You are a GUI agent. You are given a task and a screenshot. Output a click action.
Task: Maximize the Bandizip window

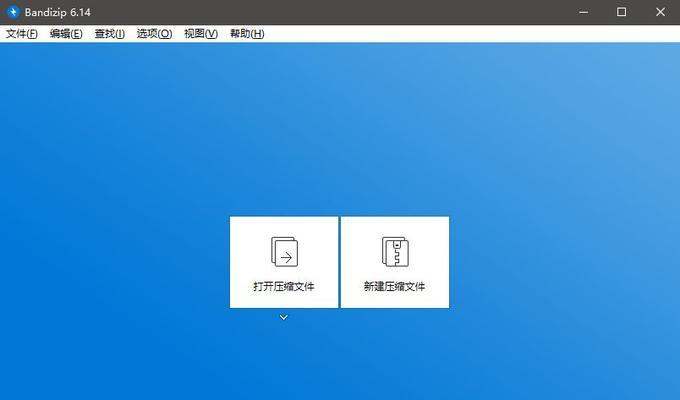[x=621, y=12]
